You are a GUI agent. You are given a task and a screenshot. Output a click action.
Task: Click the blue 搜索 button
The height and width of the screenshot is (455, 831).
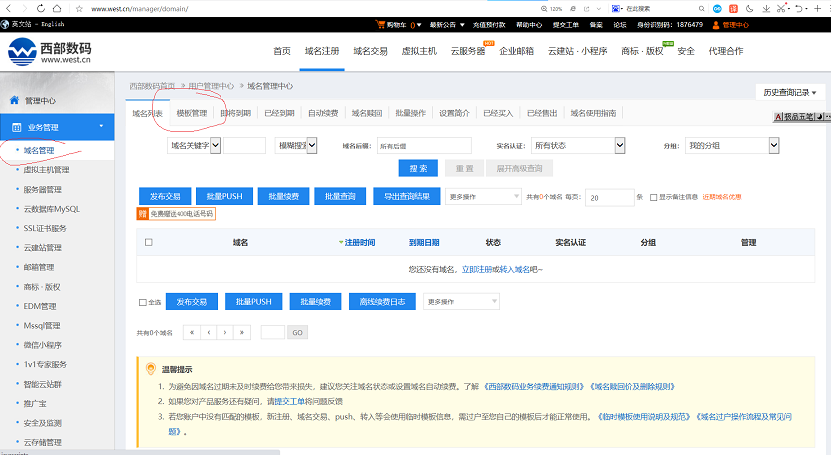tap(418, 168)
